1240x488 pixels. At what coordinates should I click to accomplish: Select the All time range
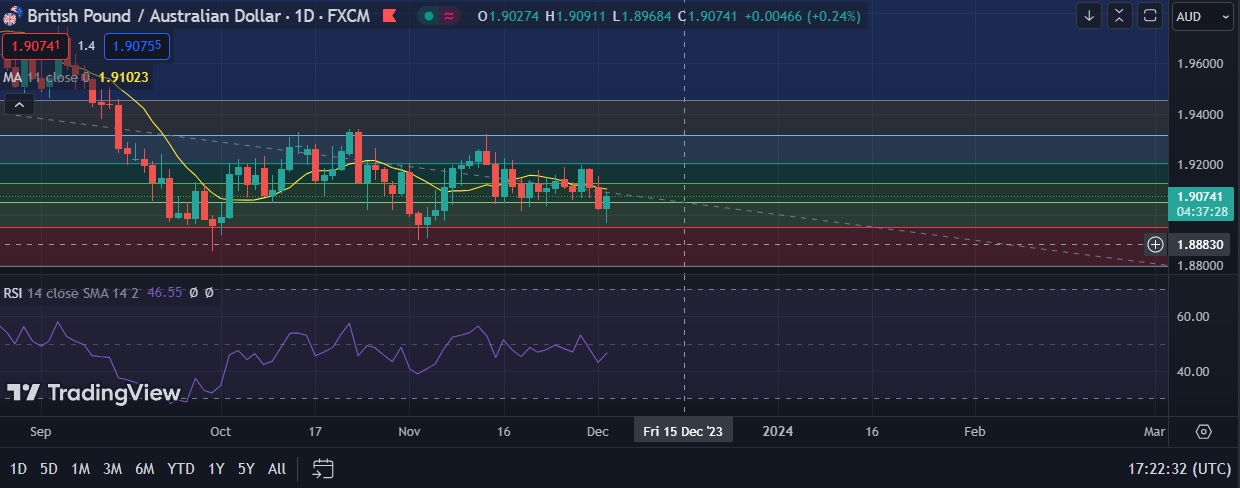point(277,468)
